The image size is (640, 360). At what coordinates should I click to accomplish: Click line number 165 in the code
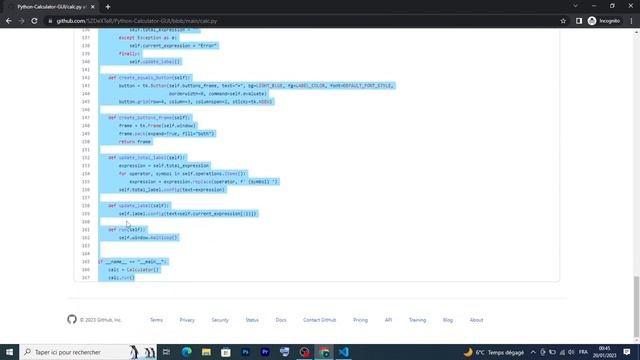pyautogui.click(x=86, y=262)
